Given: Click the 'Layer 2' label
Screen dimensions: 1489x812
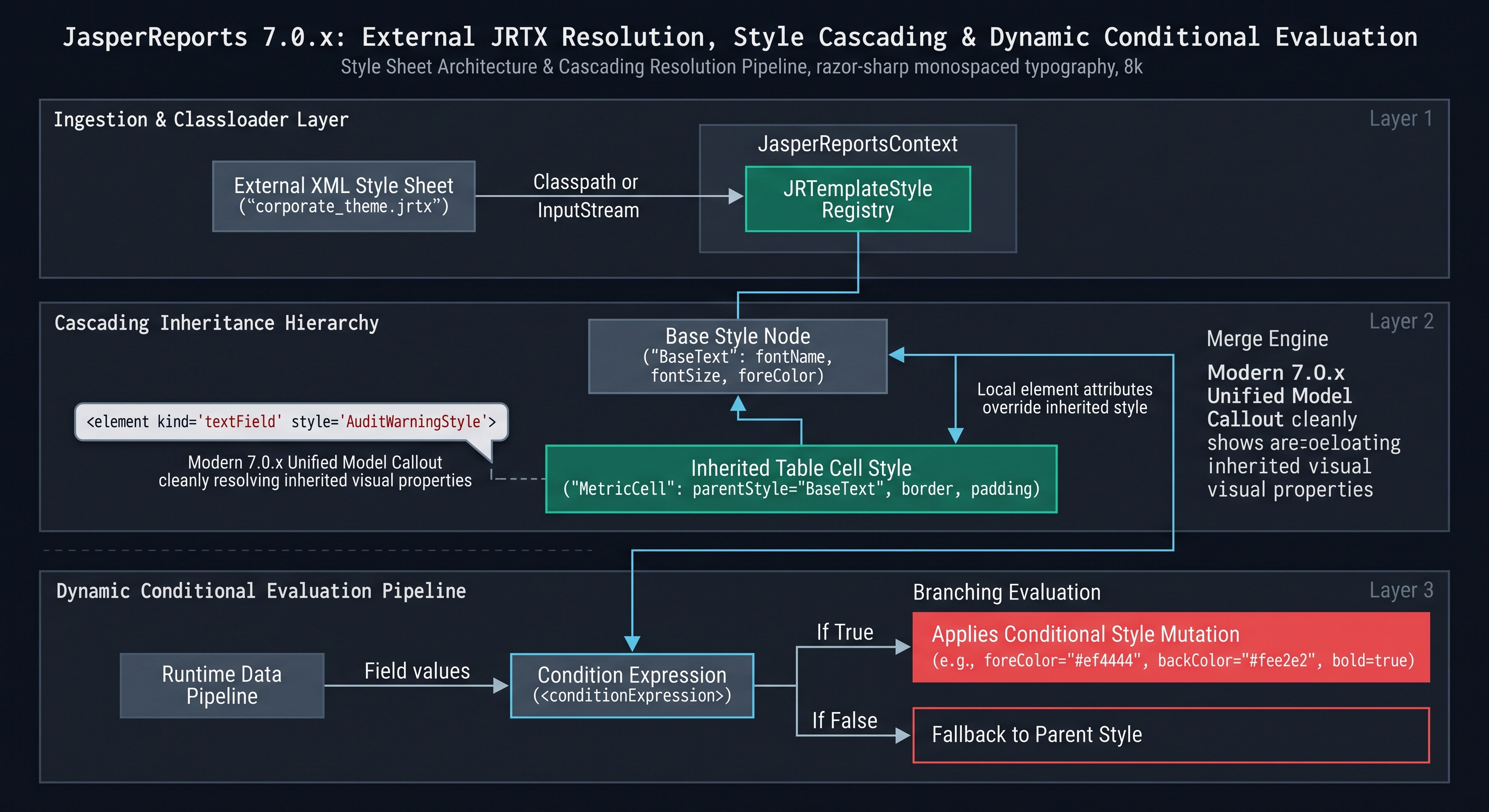Looking at the screenshot, I should click(x=1401, y=321).
